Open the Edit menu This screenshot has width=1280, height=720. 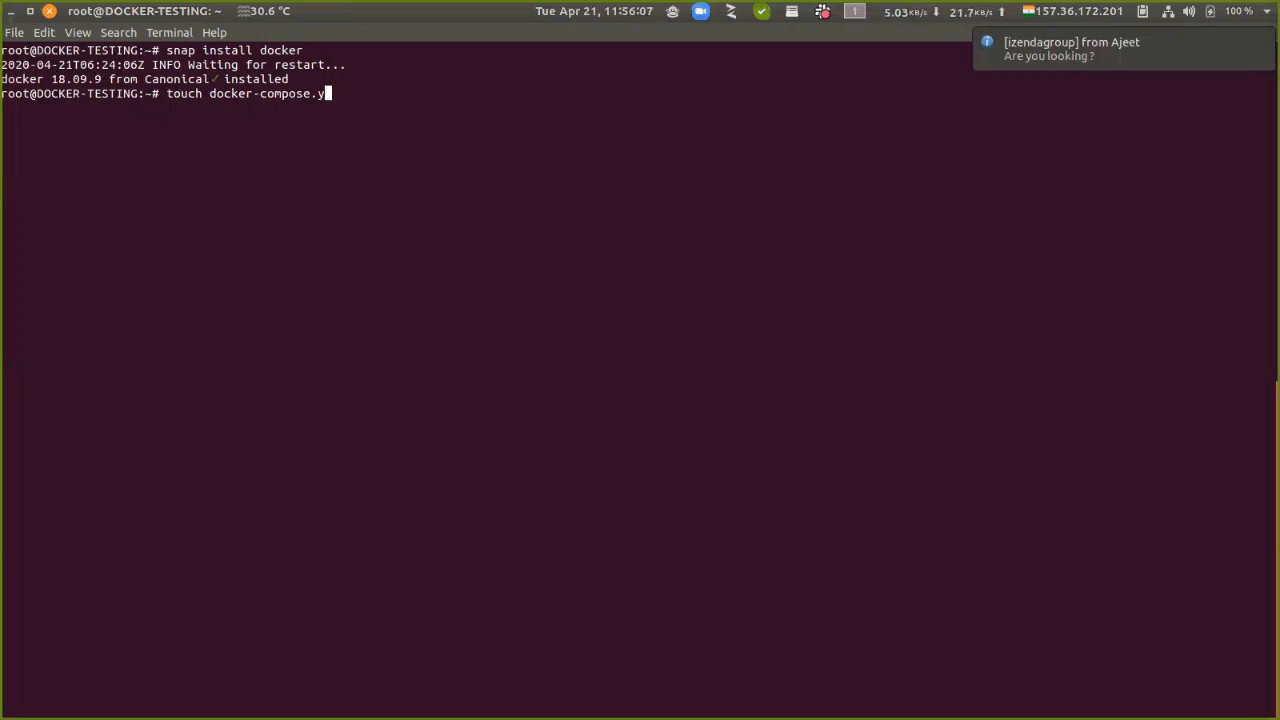[44, 32]
